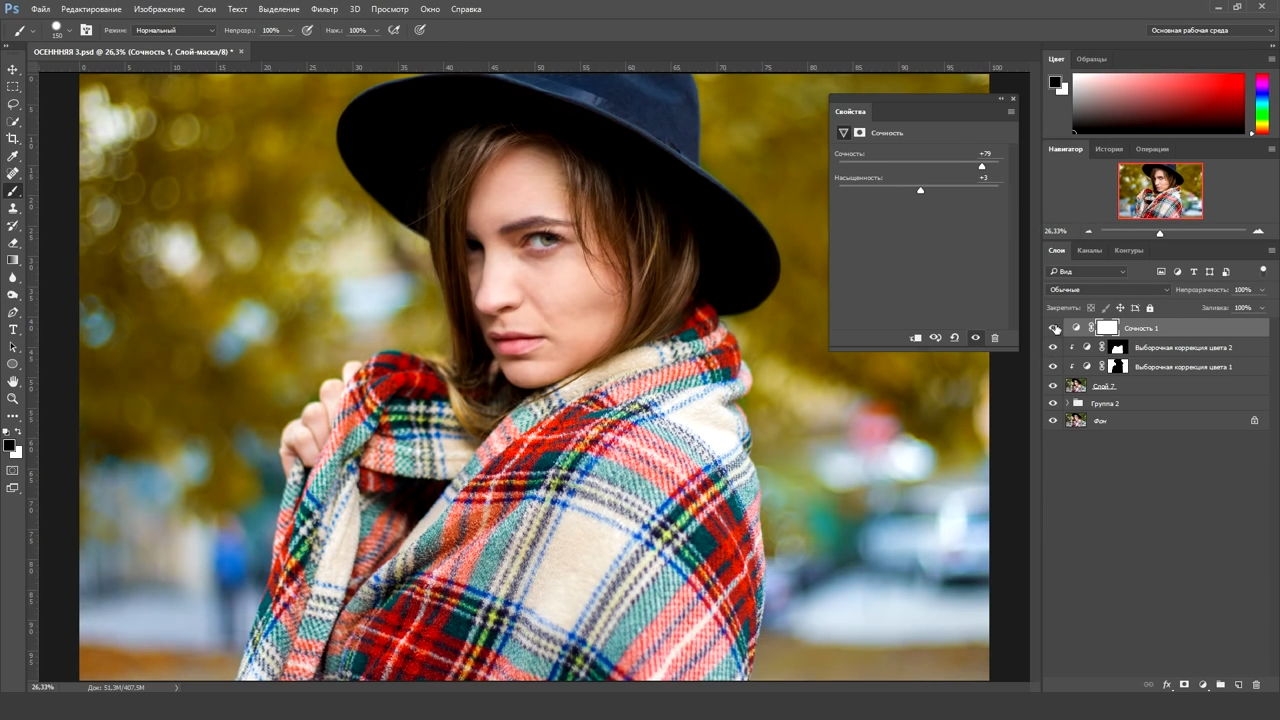Hide Выборочная коррекция цвета 1 layer
This screenshot has width=1280, height=720.
1053,366
